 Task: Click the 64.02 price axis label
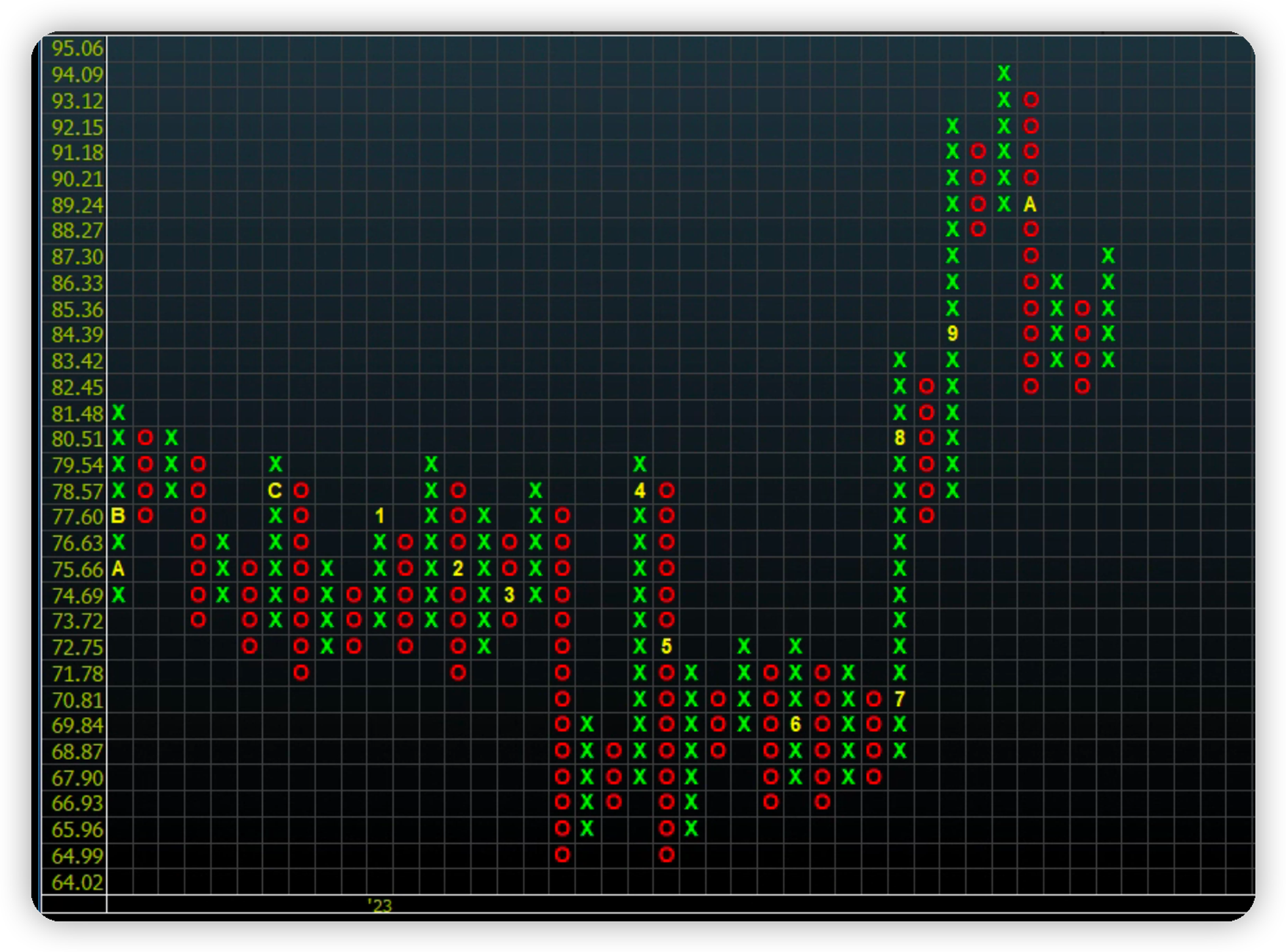(x=77, y=882)
